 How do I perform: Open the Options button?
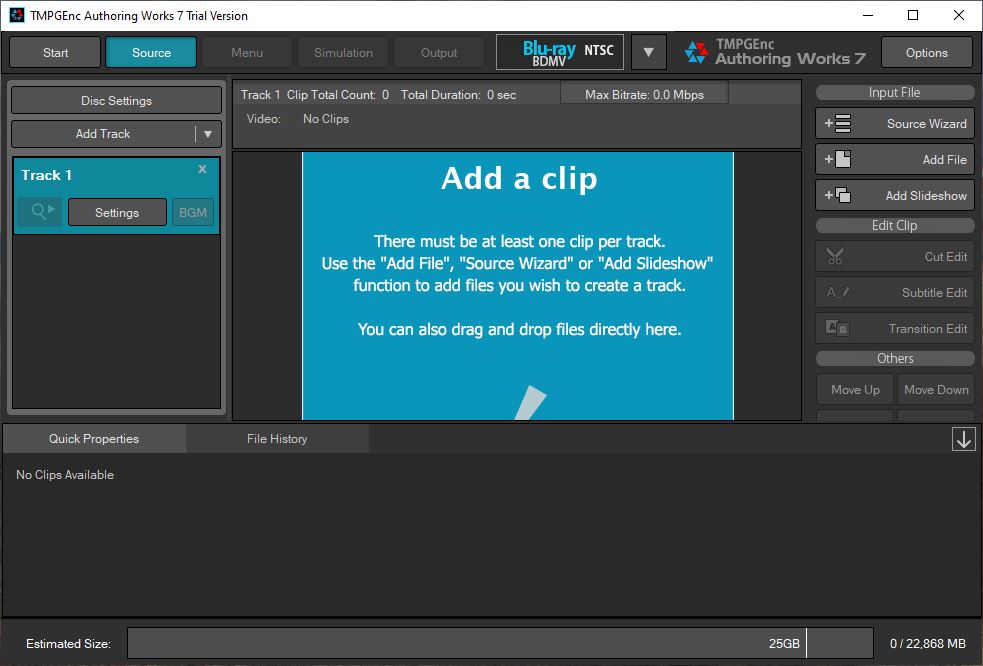click(927, 53)
